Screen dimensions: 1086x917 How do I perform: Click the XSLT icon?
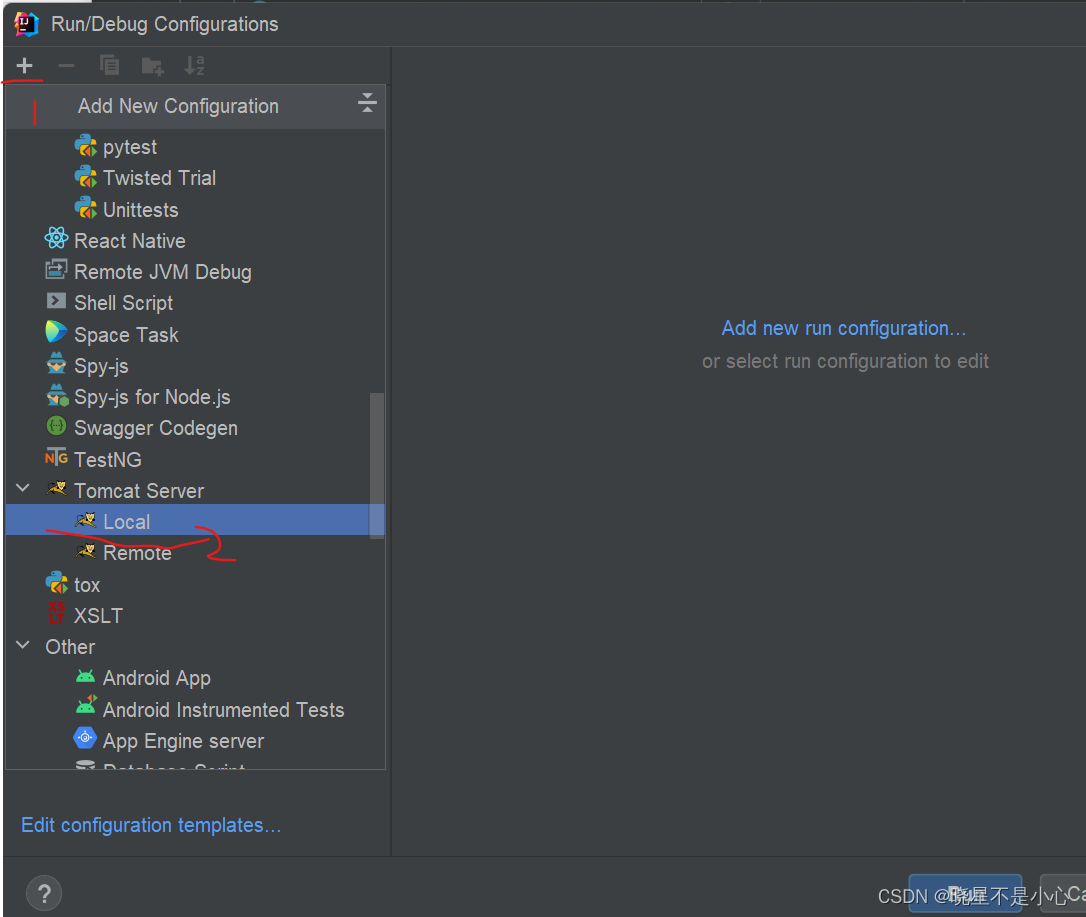56,614
